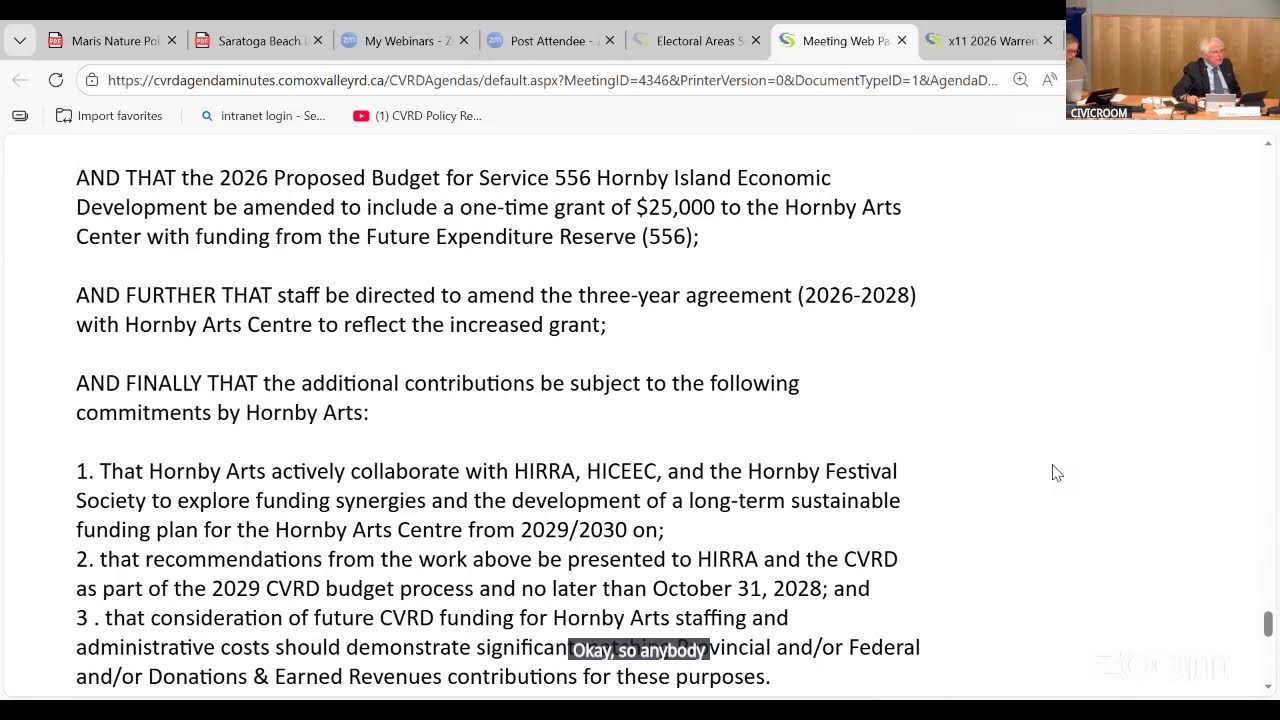Go back to the previous page
The width and height of the screenshot is (1280, 720).
[x=20, y=80]
